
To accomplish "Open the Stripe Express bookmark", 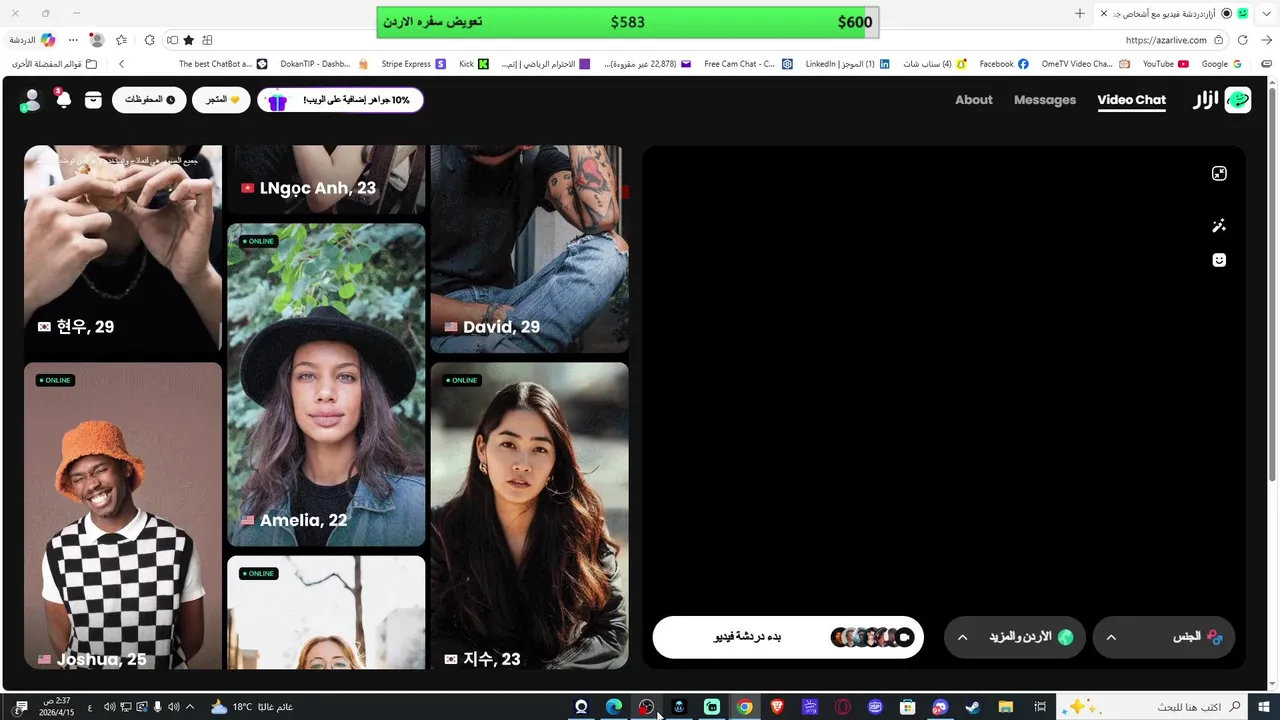I will click(x=413, y=64).
